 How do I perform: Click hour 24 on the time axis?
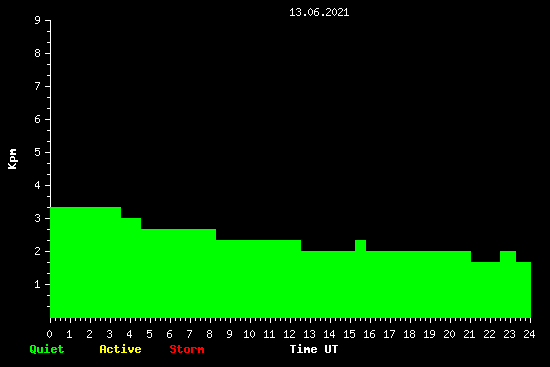529,334
